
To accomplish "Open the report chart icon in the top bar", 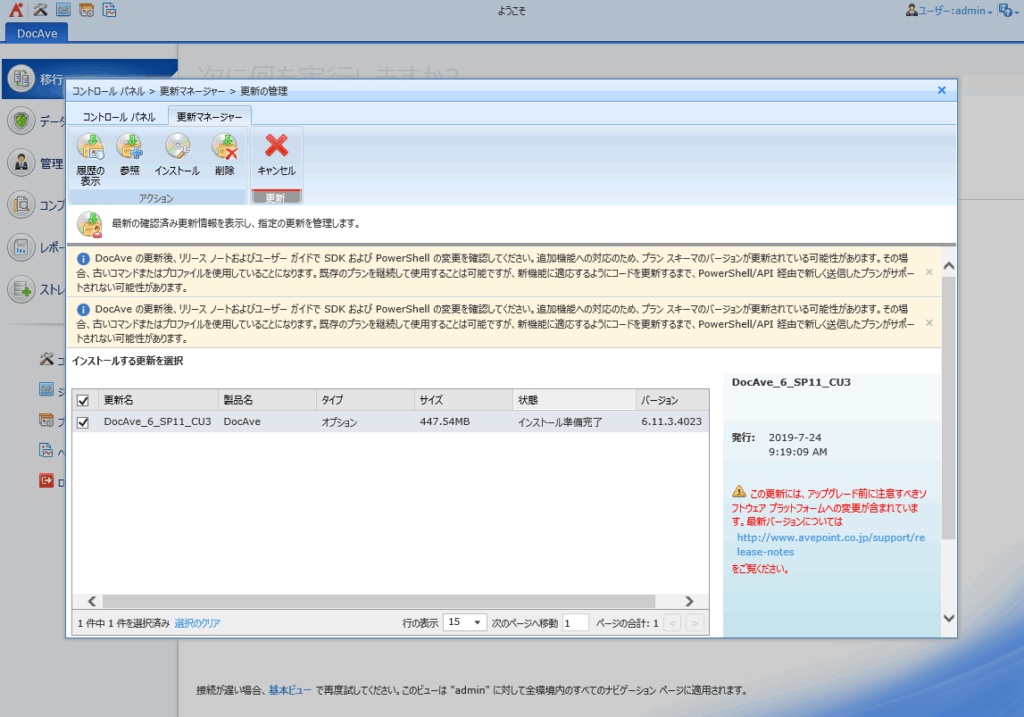I will (x=109, y=10).
